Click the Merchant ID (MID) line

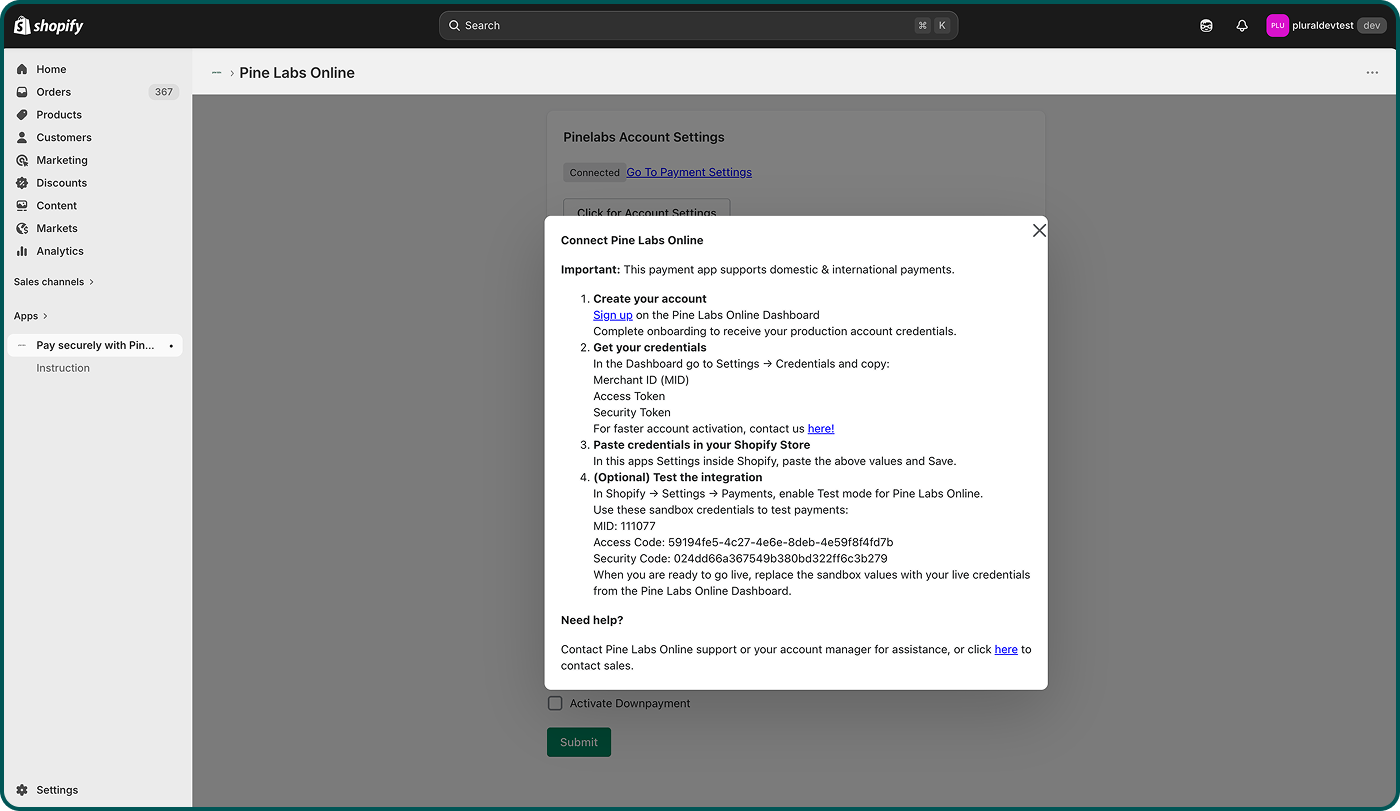tap(641, 380)
